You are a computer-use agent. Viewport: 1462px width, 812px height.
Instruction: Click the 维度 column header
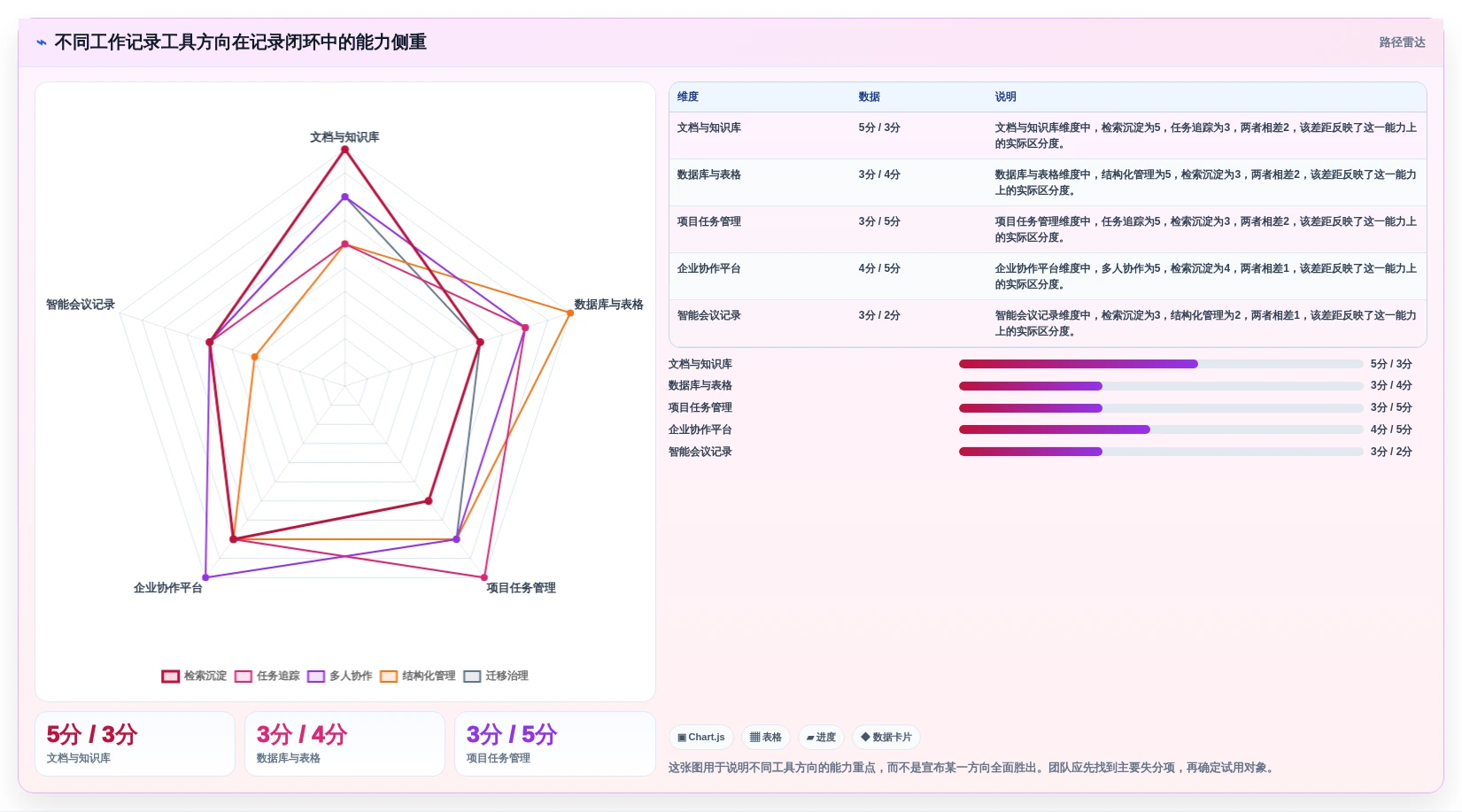[688, 97]
